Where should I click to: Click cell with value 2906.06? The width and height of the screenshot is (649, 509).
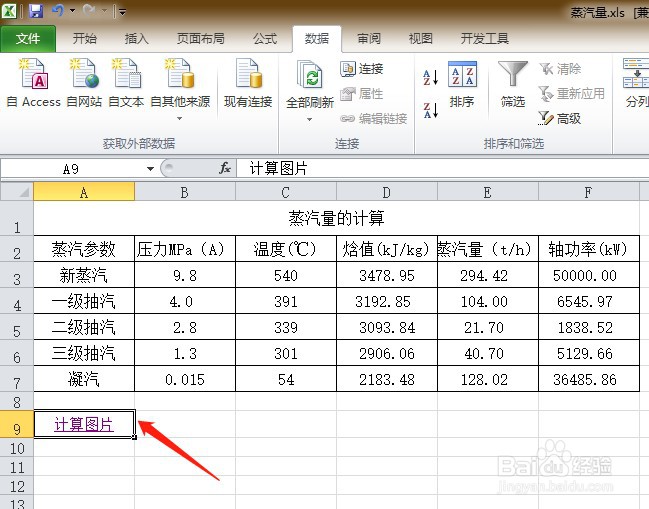(387, 353)
